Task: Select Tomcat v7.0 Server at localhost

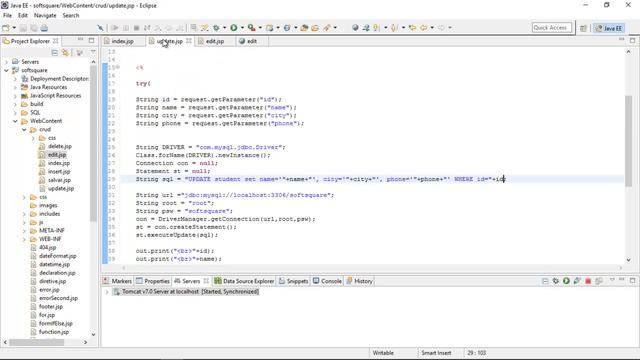Action: (190, 291)
